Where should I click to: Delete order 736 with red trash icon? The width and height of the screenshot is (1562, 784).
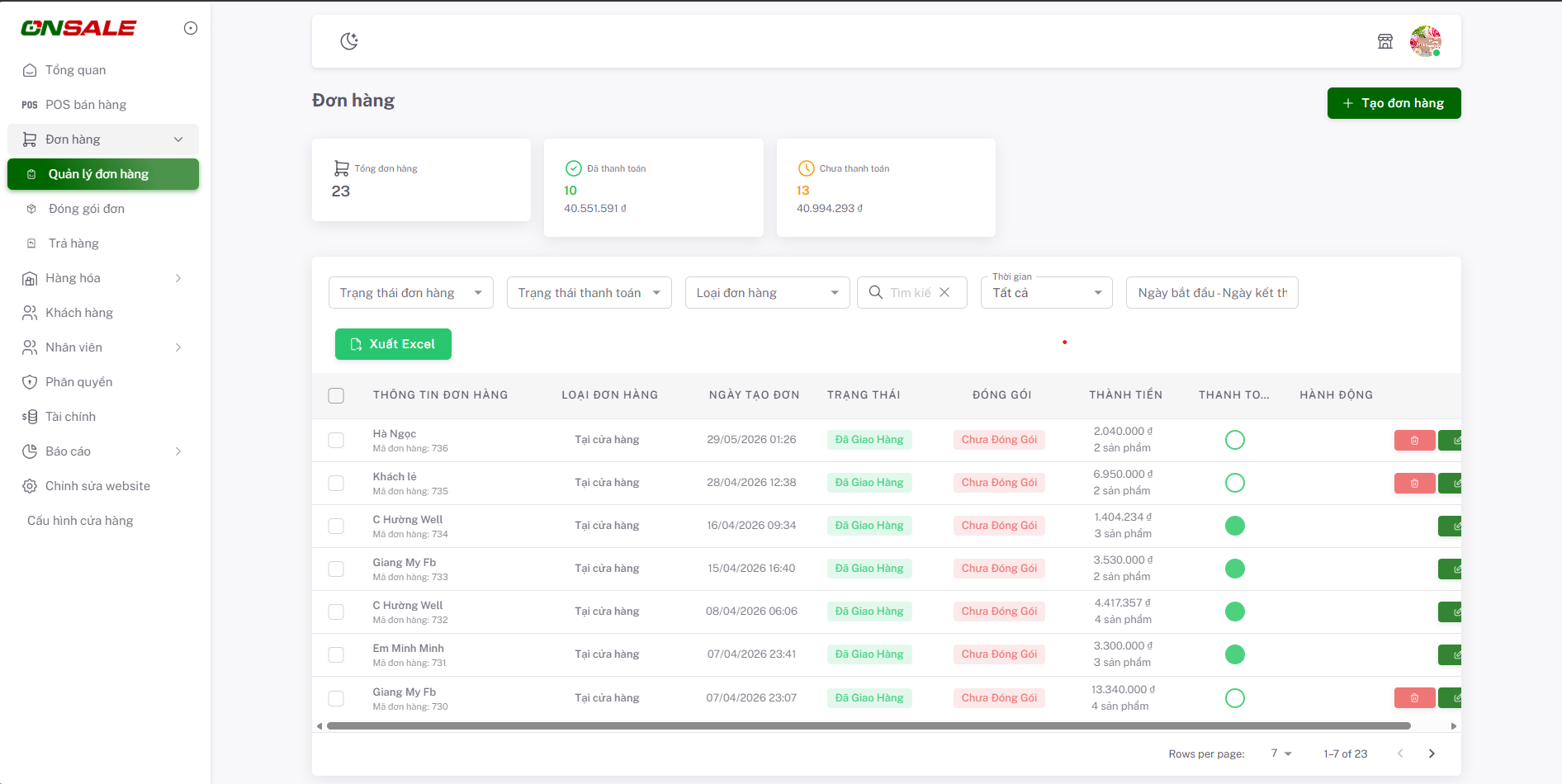click(1414, 440)
